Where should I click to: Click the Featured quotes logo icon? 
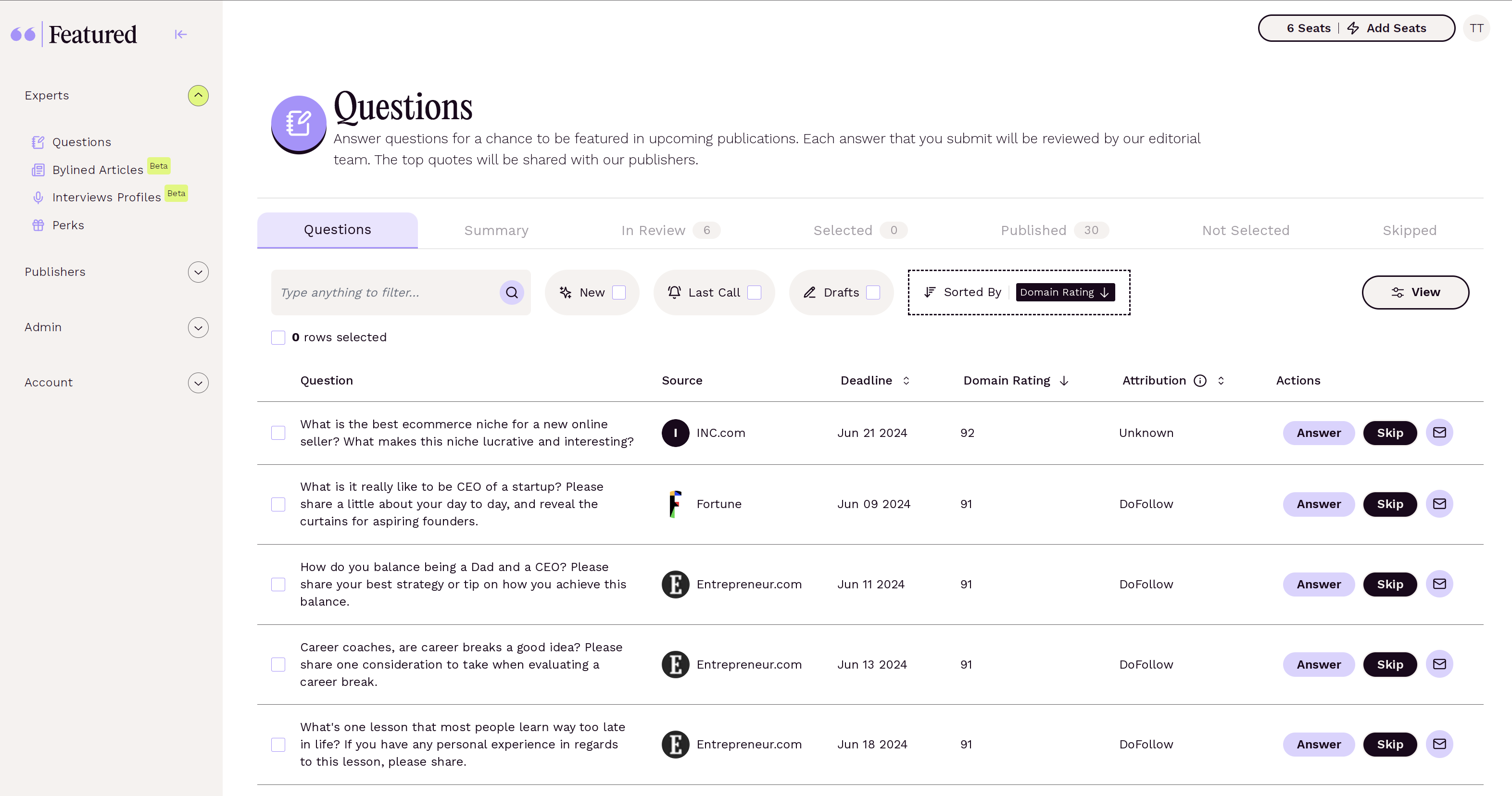(24, 34)
